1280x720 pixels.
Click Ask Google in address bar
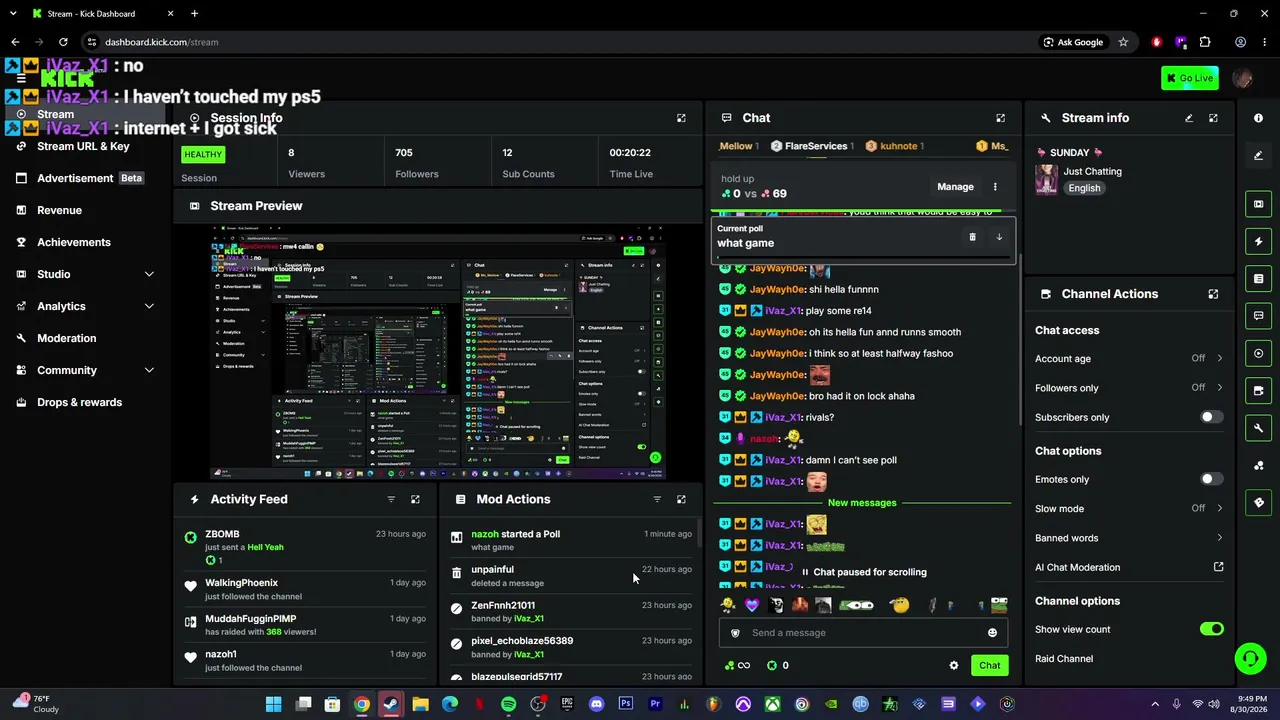pyautogui.click(x=1073, y=42)
